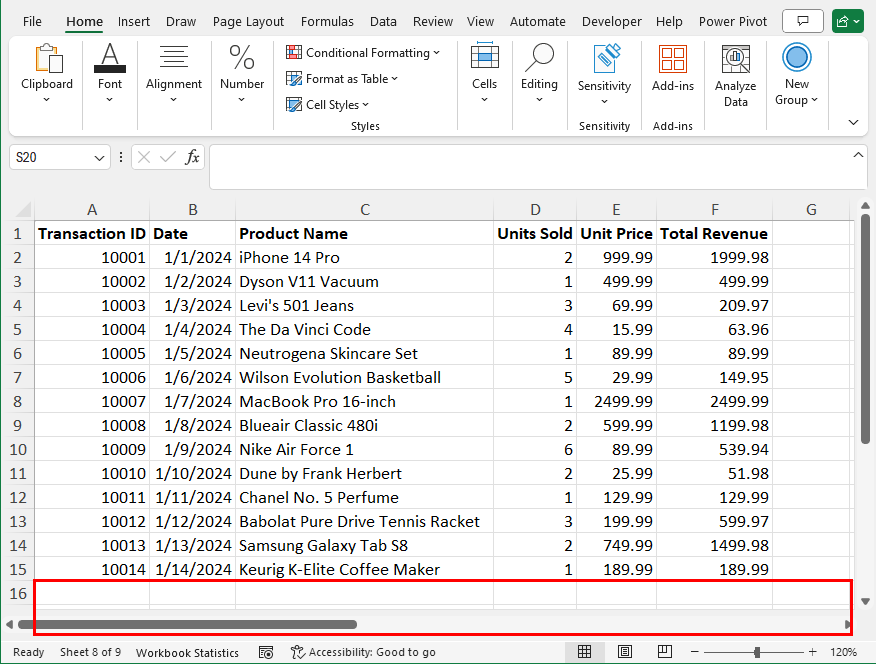Launch Analyze Data
This screenshot has height=664, width=876.
pyautogui.click(x=736, y=76)
